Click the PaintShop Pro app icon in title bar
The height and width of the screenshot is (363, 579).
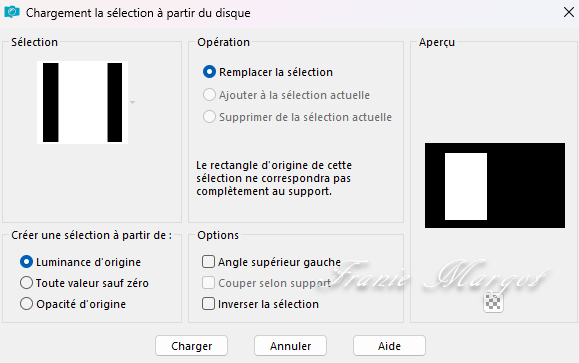pyautogui.click(x=12, y=12)
